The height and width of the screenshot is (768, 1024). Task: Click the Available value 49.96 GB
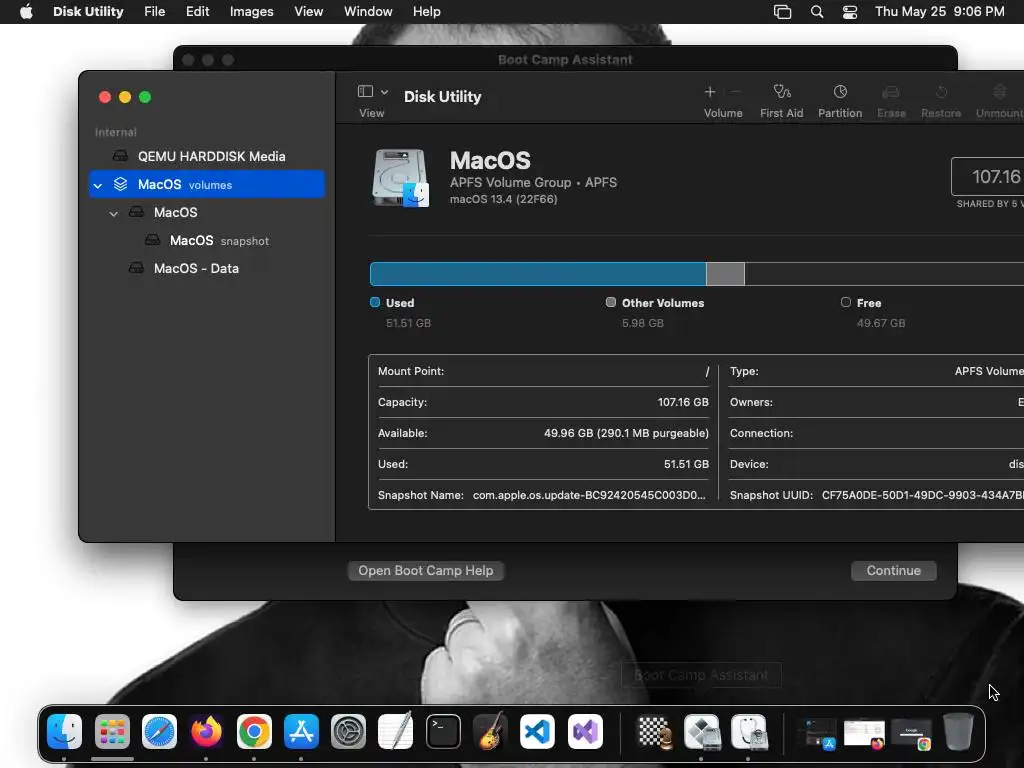(x=626, y=433)
